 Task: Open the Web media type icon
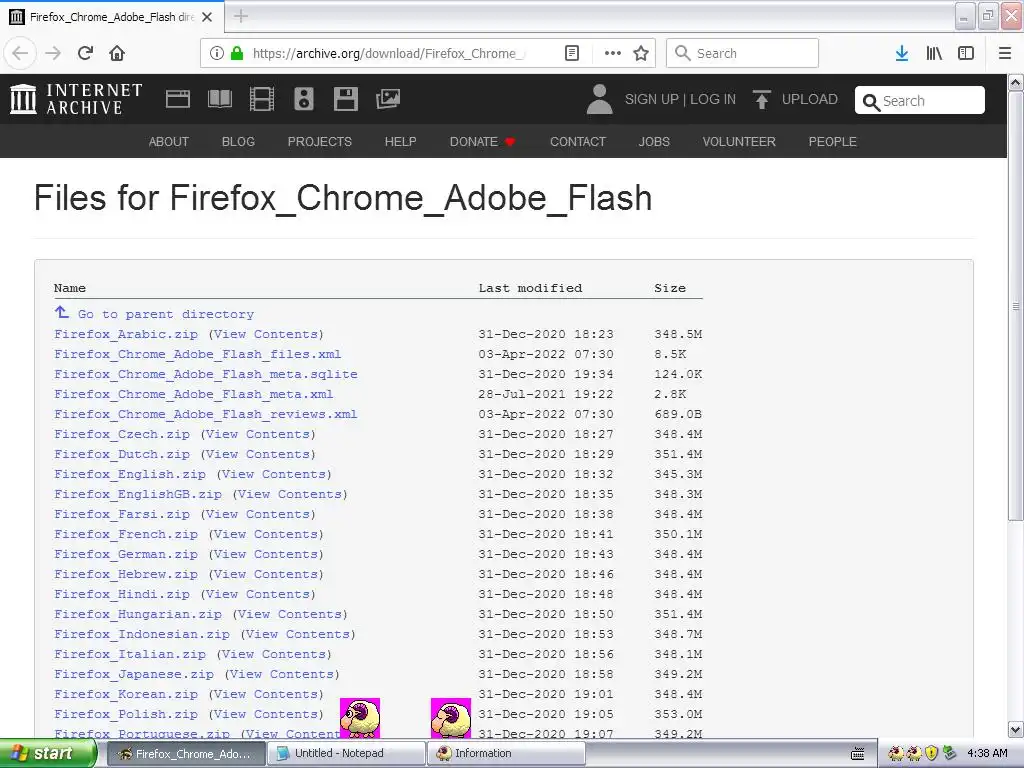178,99
